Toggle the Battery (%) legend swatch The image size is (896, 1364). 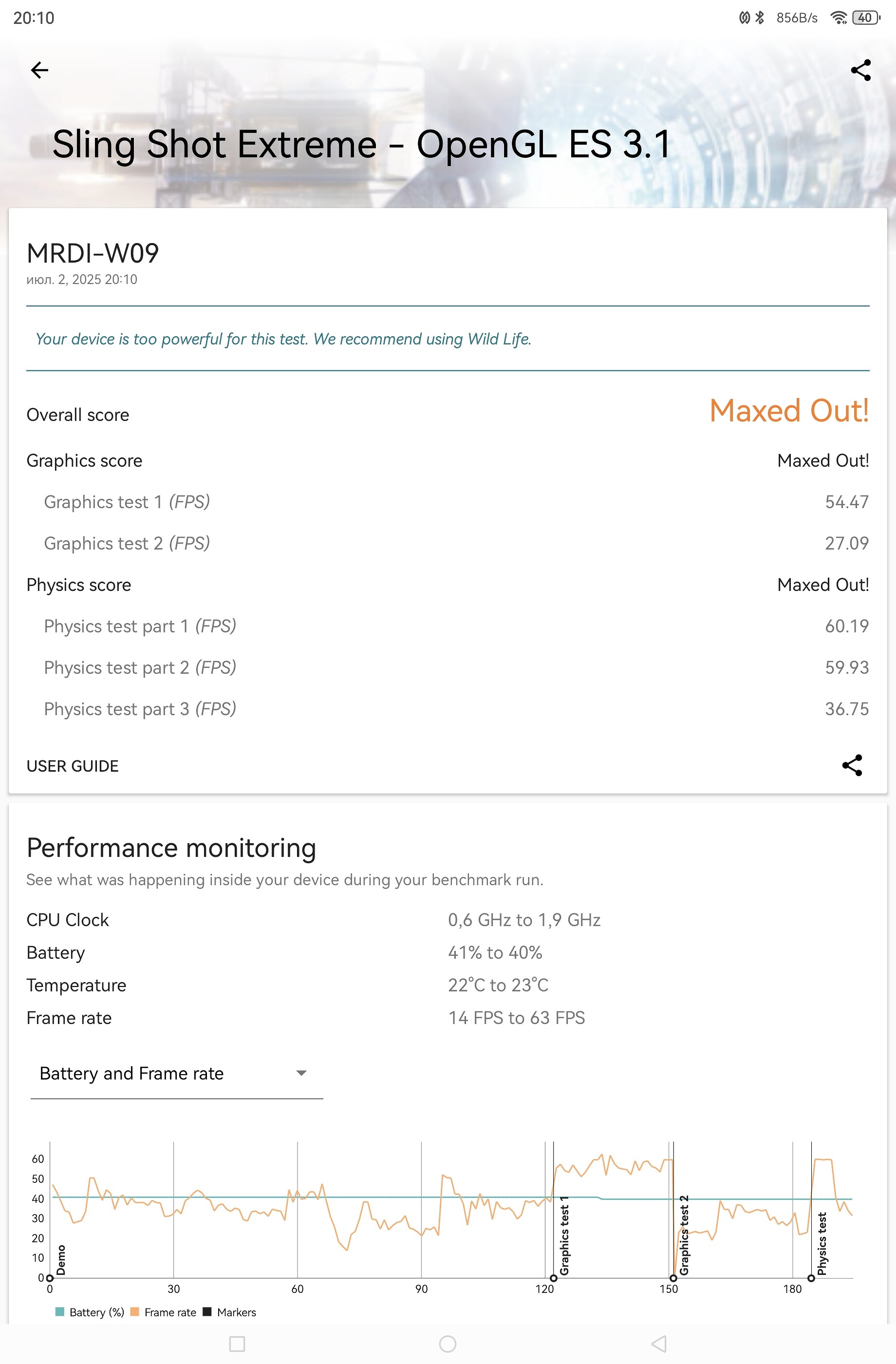[59, 1312]
